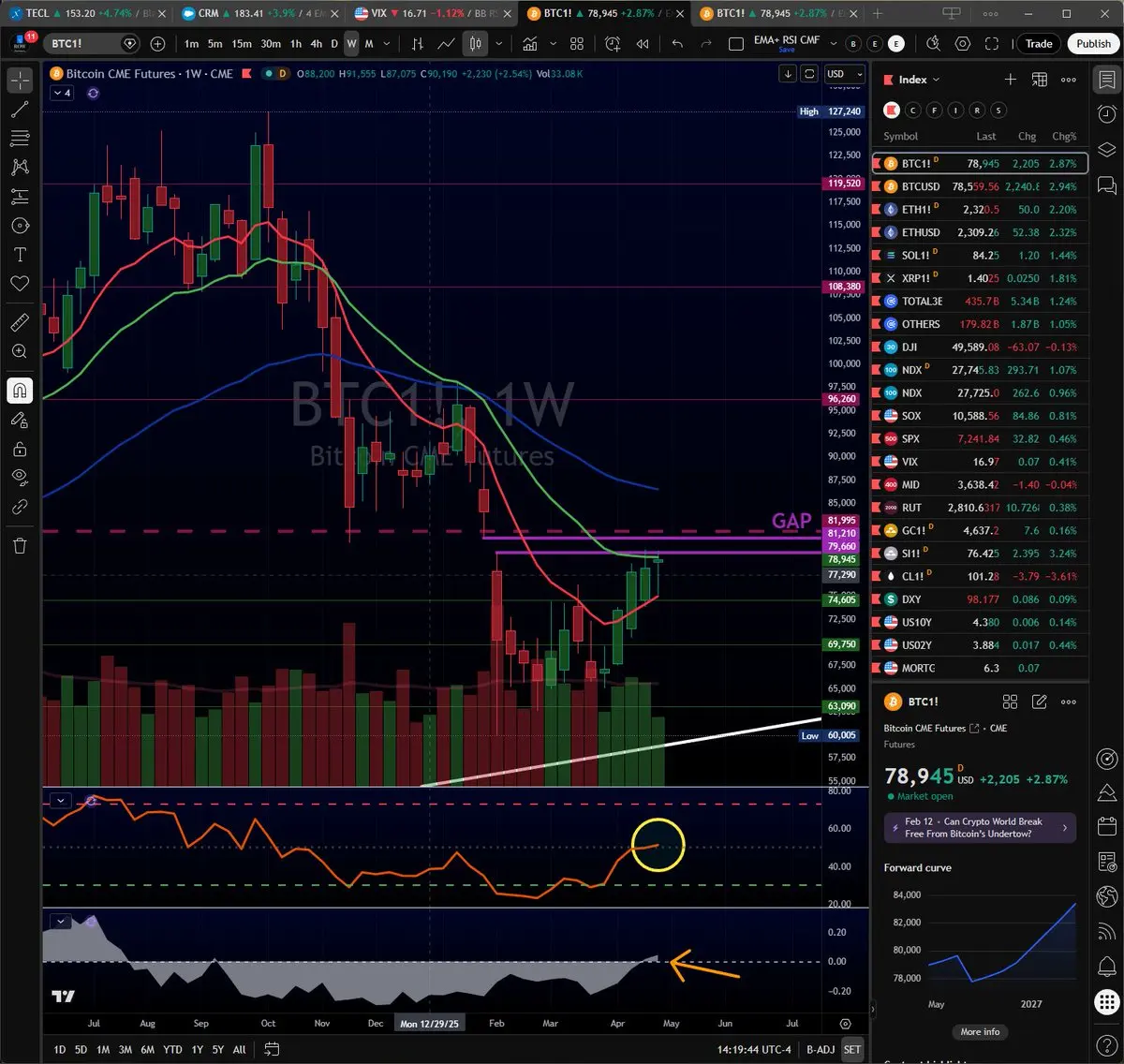Click the Publish button
Screen dimensions: 1124x1064
click(x=1093, y=44)
